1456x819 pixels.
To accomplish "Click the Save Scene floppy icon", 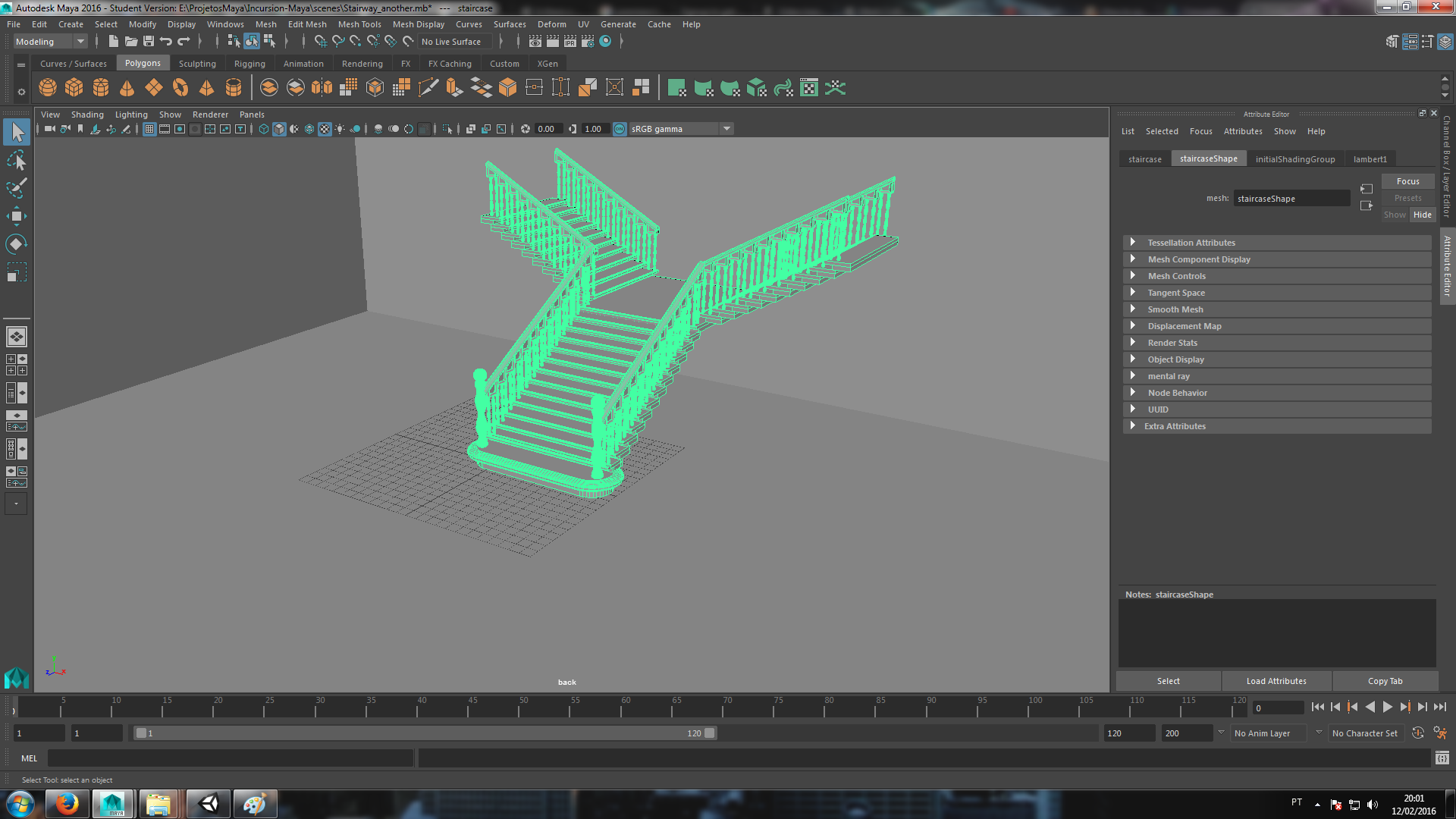I will tap(149, 42).
